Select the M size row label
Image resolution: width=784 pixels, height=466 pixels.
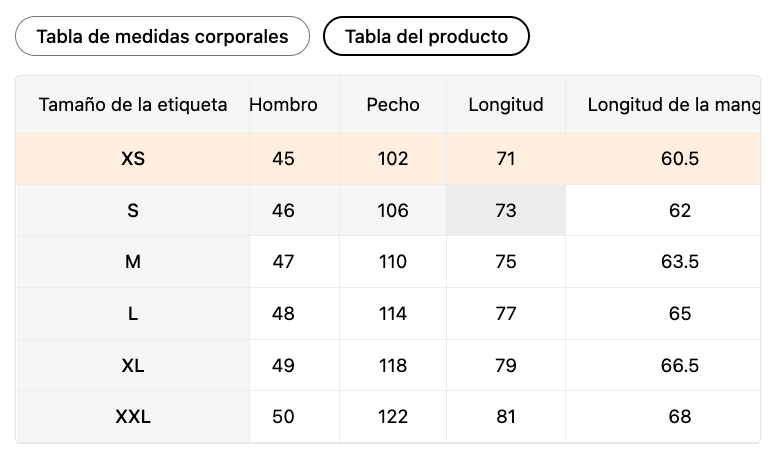point(133,262)
